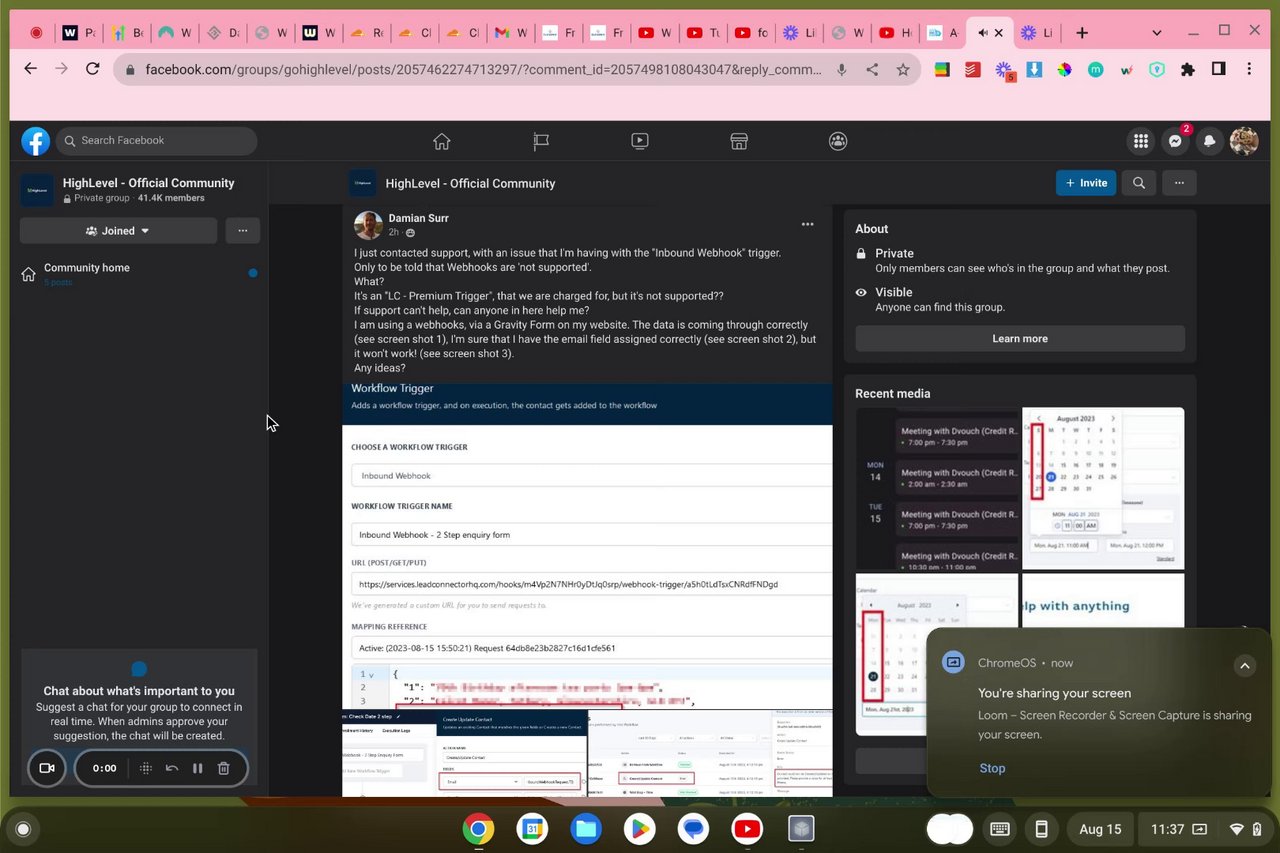The height and width of the screenshot is (853, 1280).
Task: Open Chrome from the shelf
Action: point(478,829)
